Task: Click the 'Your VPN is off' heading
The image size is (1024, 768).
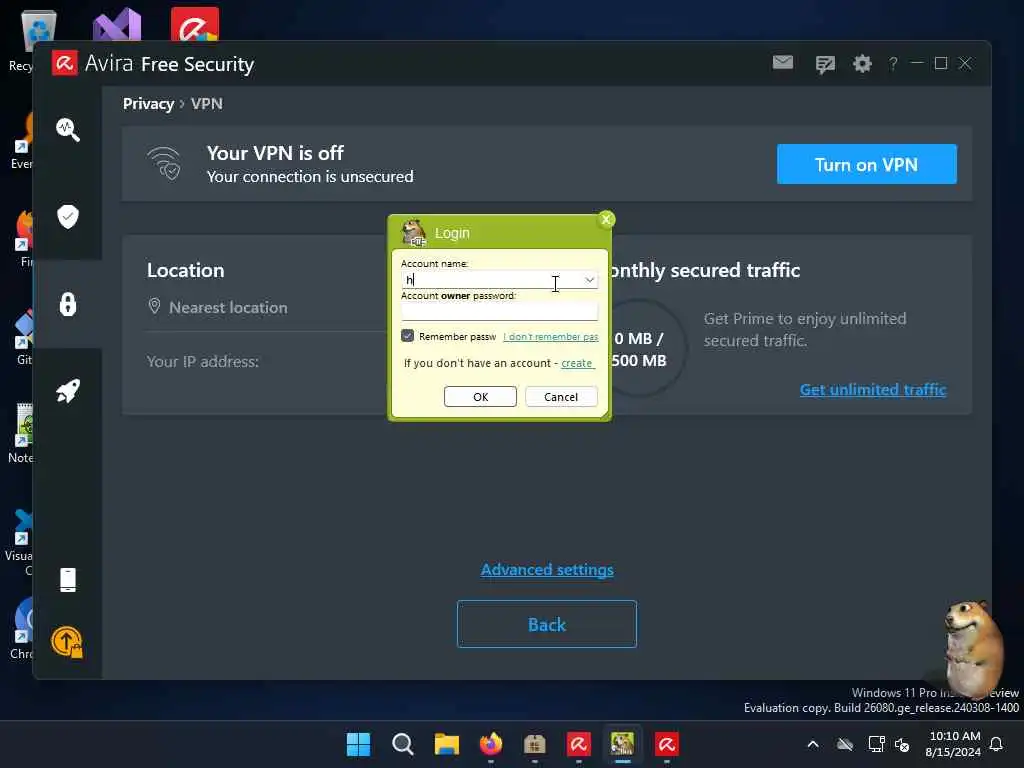Action: pos(275,153)
